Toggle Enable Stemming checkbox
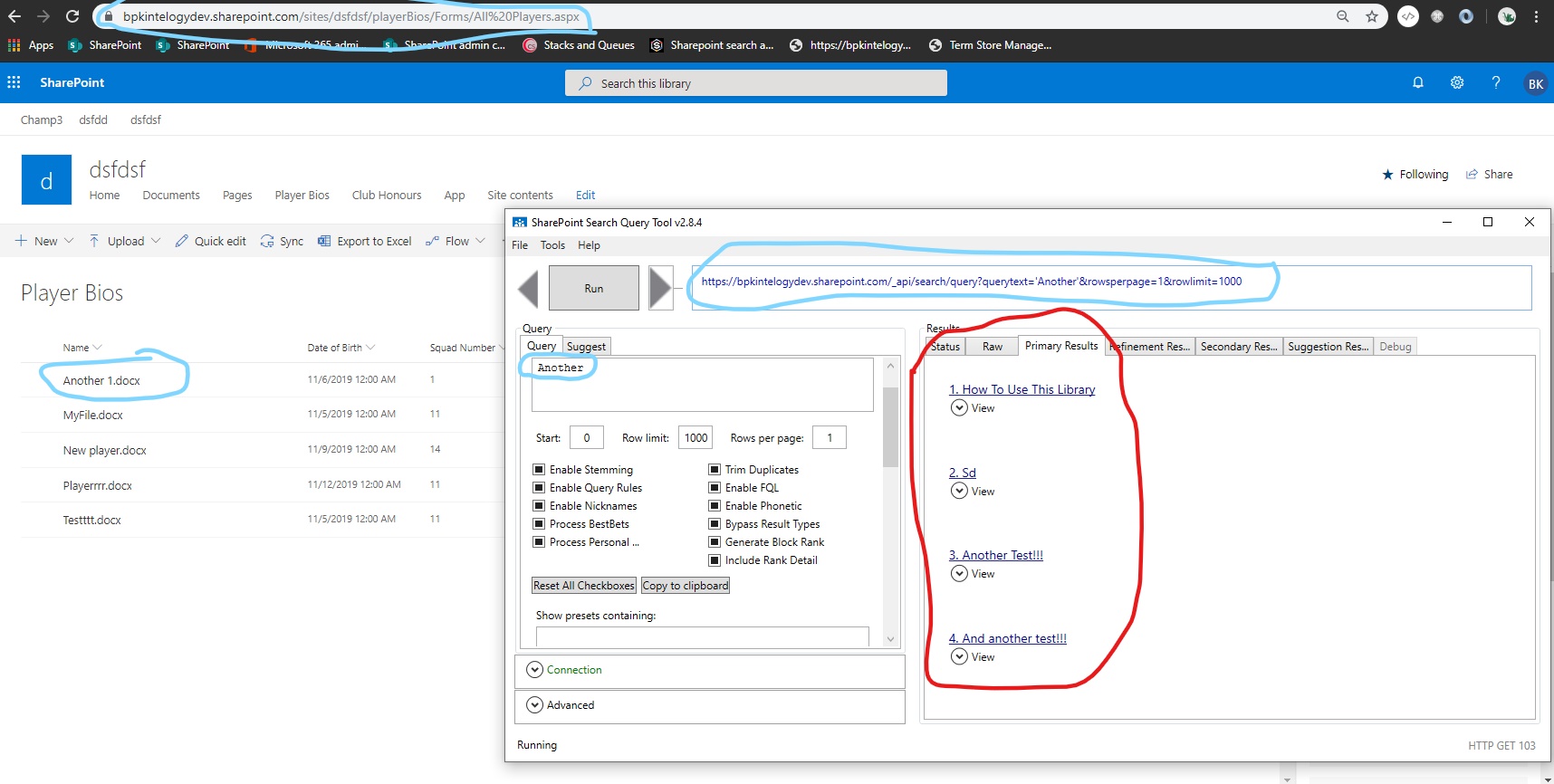The width and height of the screenshot is (1554, 784). (539, 470)
